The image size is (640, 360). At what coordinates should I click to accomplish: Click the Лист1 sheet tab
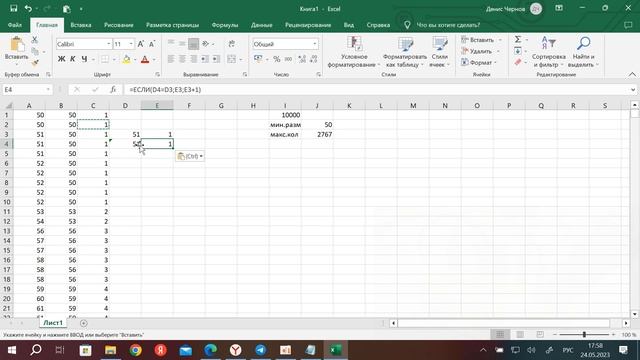(53, 323)
